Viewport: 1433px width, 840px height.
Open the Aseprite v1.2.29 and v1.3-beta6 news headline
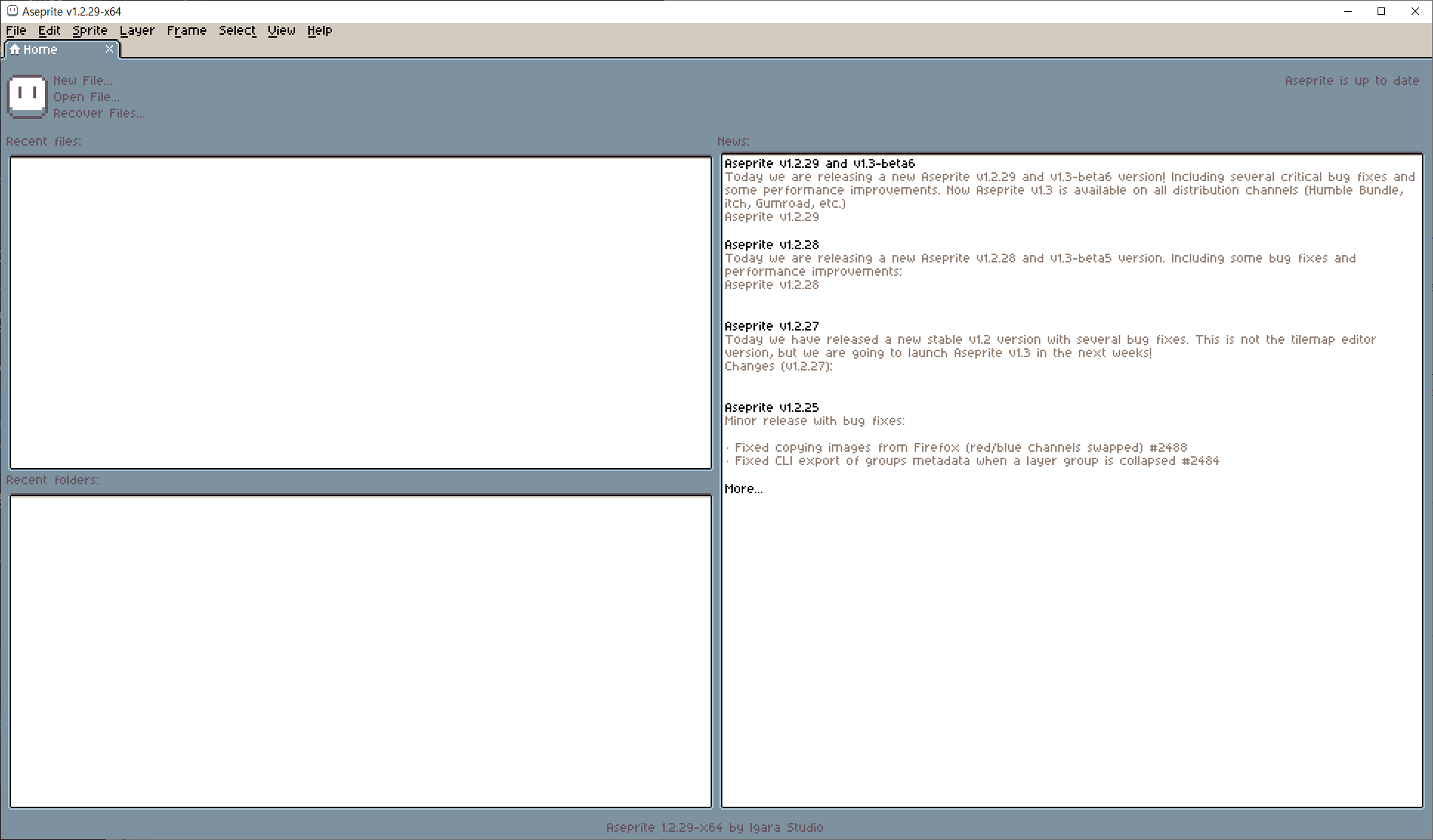819,163
